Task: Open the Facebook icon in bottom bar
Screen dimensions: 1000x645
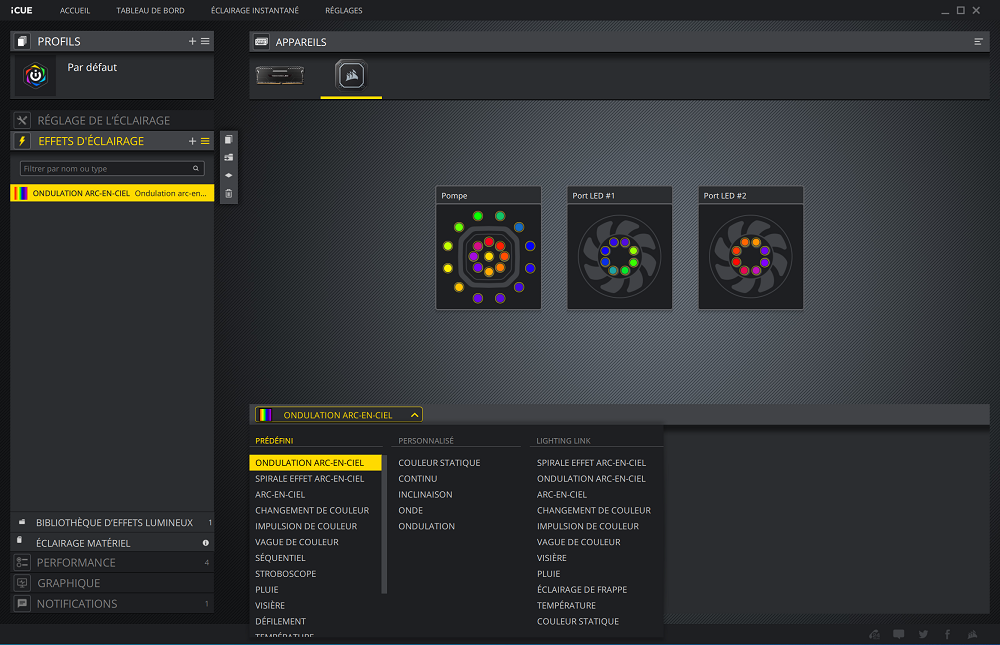Action: (x=947, y=634)
